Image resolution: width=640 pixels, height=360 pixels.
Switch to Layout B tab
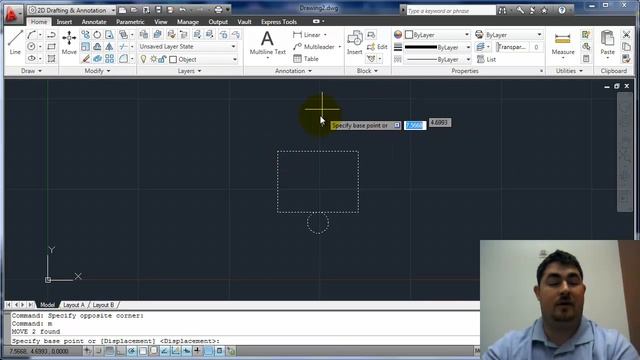[103, 305]
